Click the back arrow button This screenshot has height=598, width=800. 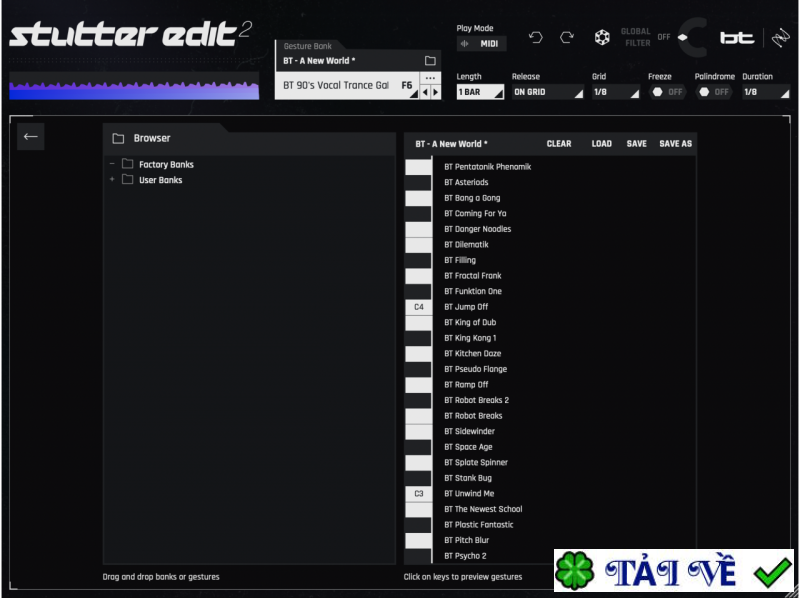click(31, 136)
